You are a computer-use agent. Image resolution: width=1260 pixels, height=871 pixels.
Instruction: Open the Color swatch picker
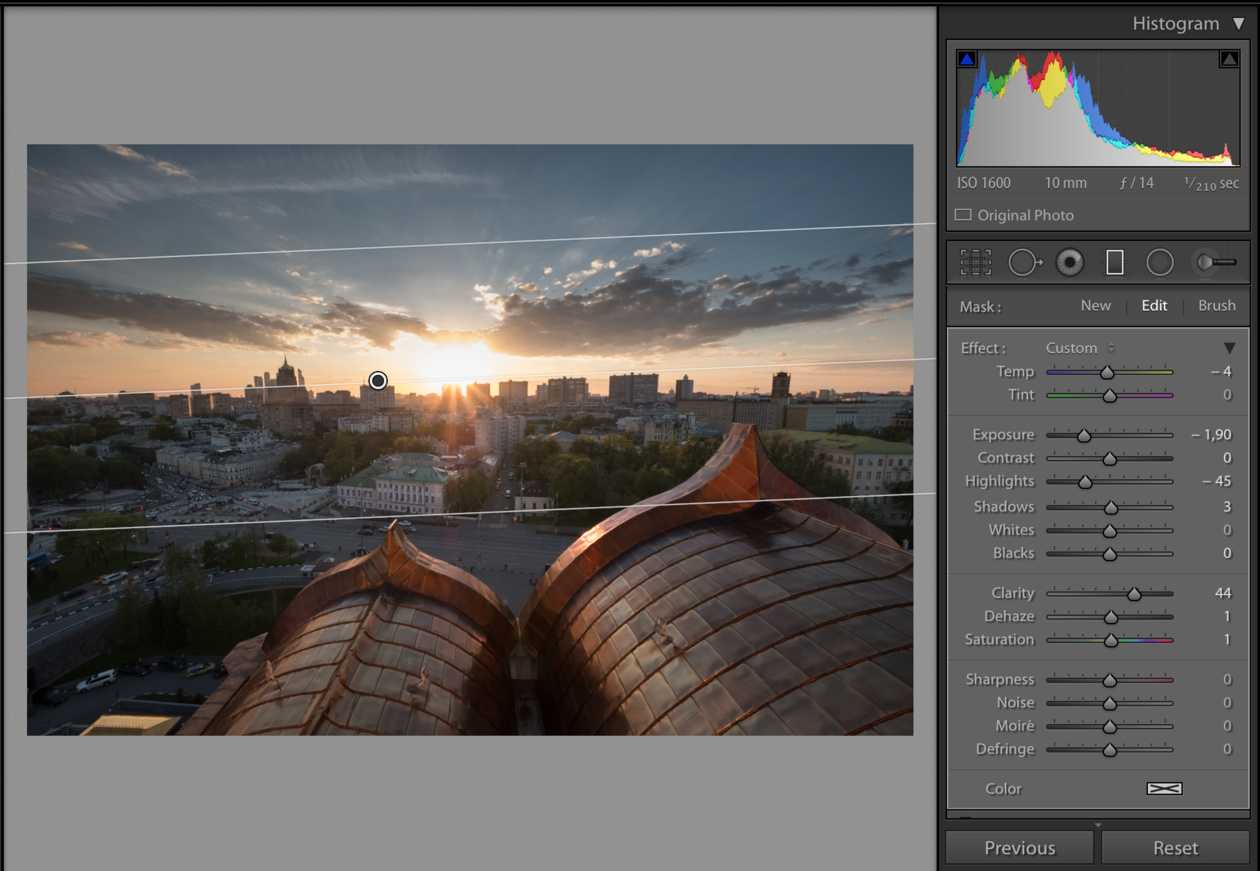(x=1164, y=789)
